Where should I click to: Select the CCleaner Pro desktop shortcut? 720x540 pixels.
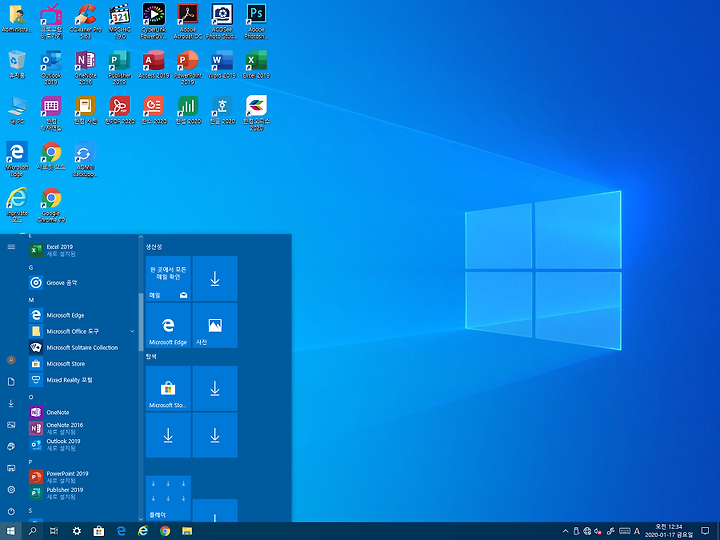(85, 22)
